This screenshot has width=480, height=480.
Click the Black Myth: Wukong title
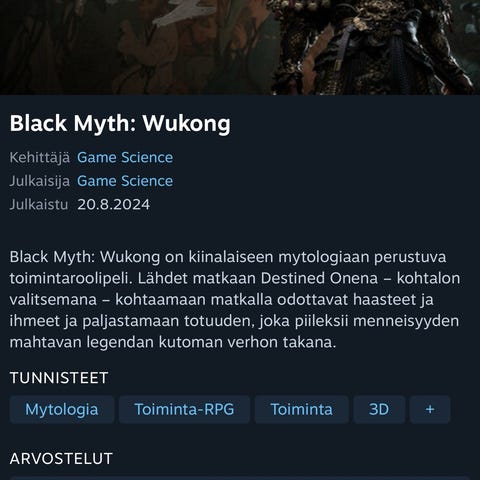[x=120, y=124]
